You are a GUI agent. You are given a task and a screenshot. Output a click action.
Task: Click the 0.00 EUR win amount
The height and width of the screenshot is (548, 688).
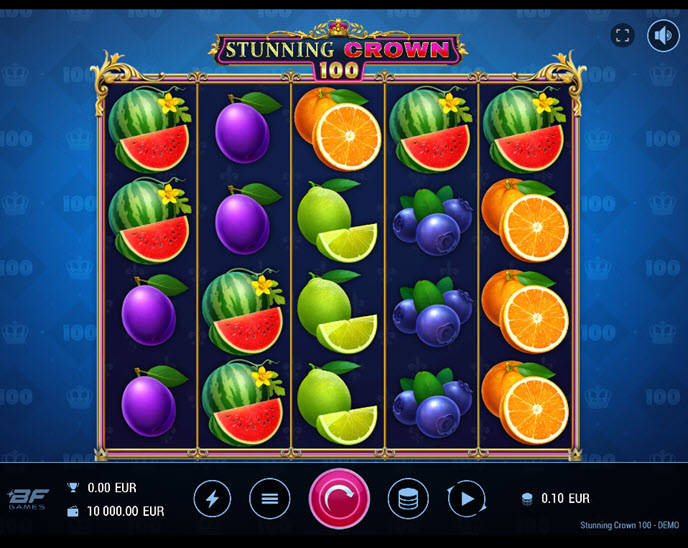[112, 488]
